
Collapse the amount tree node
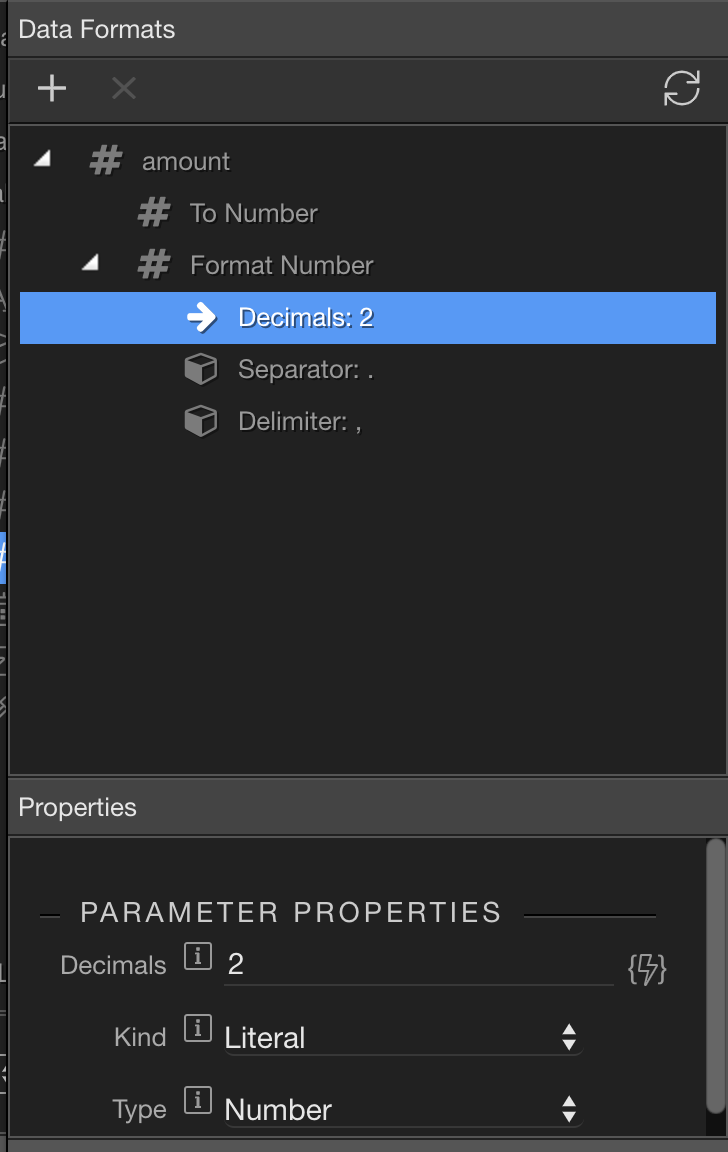(x=43, y=158)
